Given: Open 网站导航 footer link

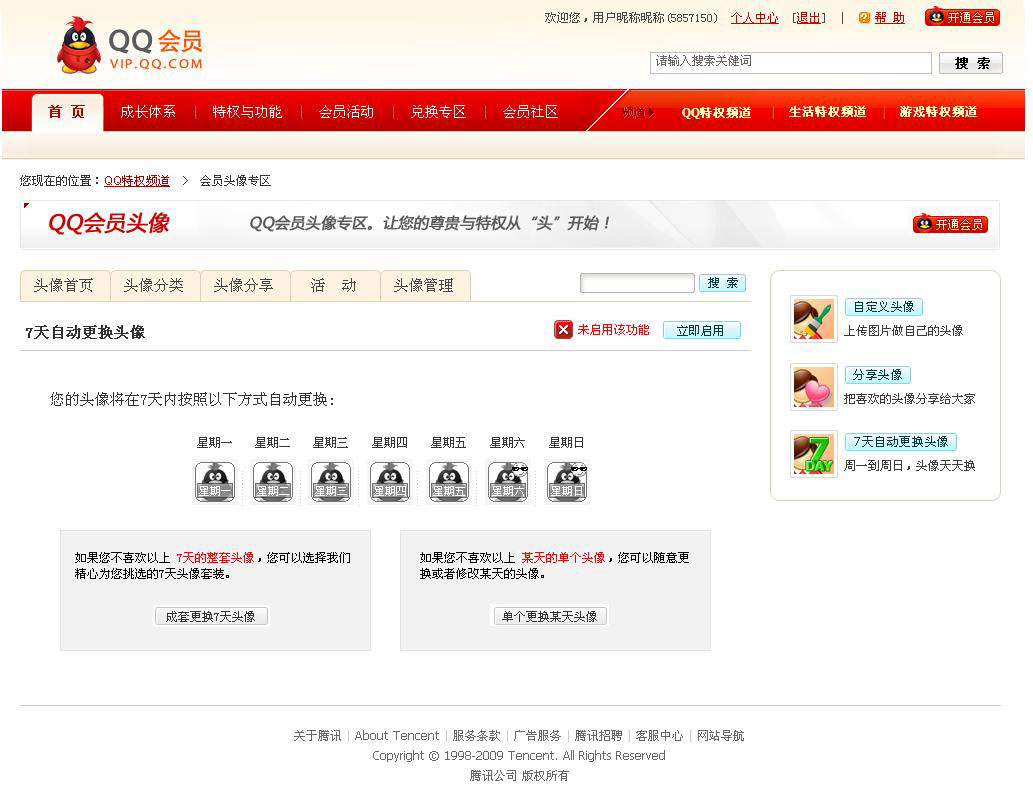Looking at the screenshot, I should (721, 736).
